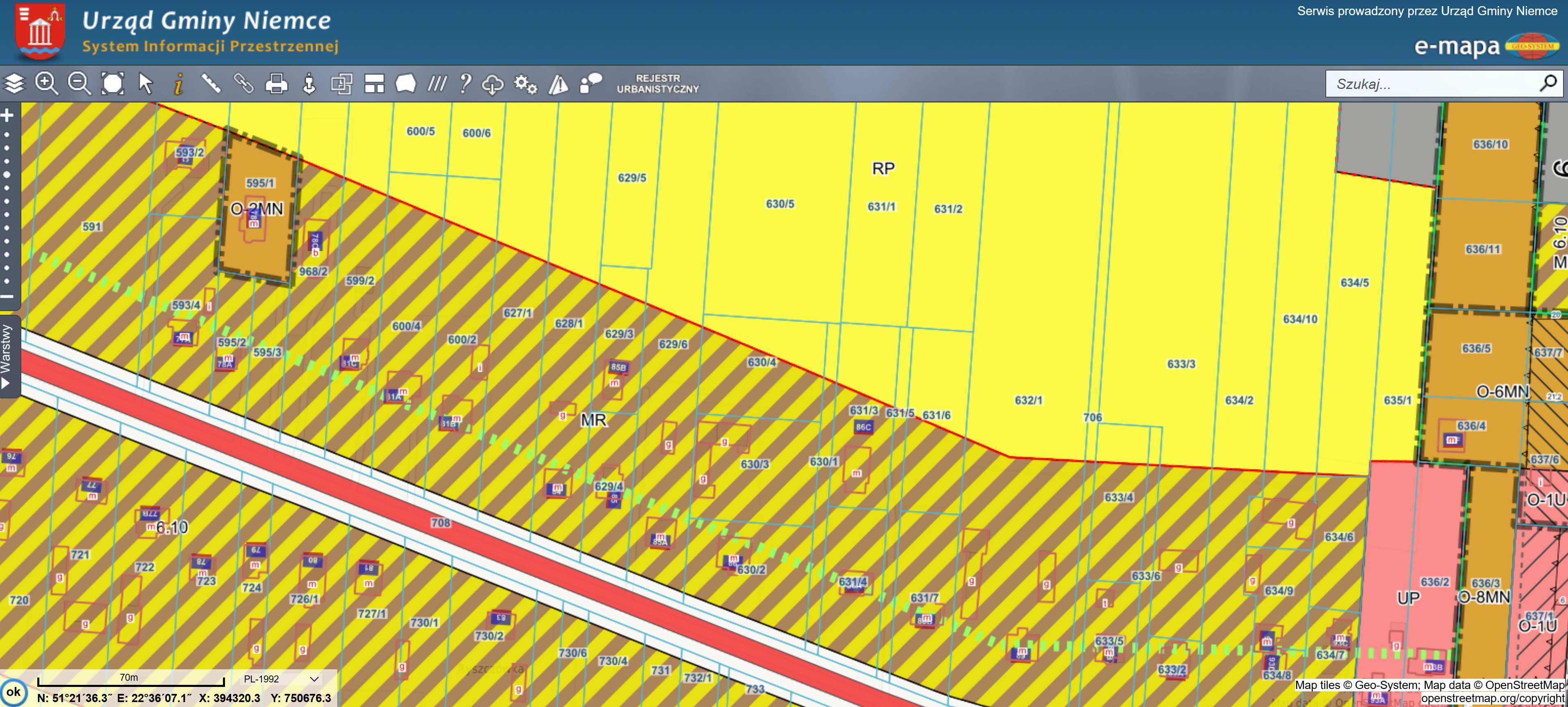Click parcel label 629/5

coord(632,178)
